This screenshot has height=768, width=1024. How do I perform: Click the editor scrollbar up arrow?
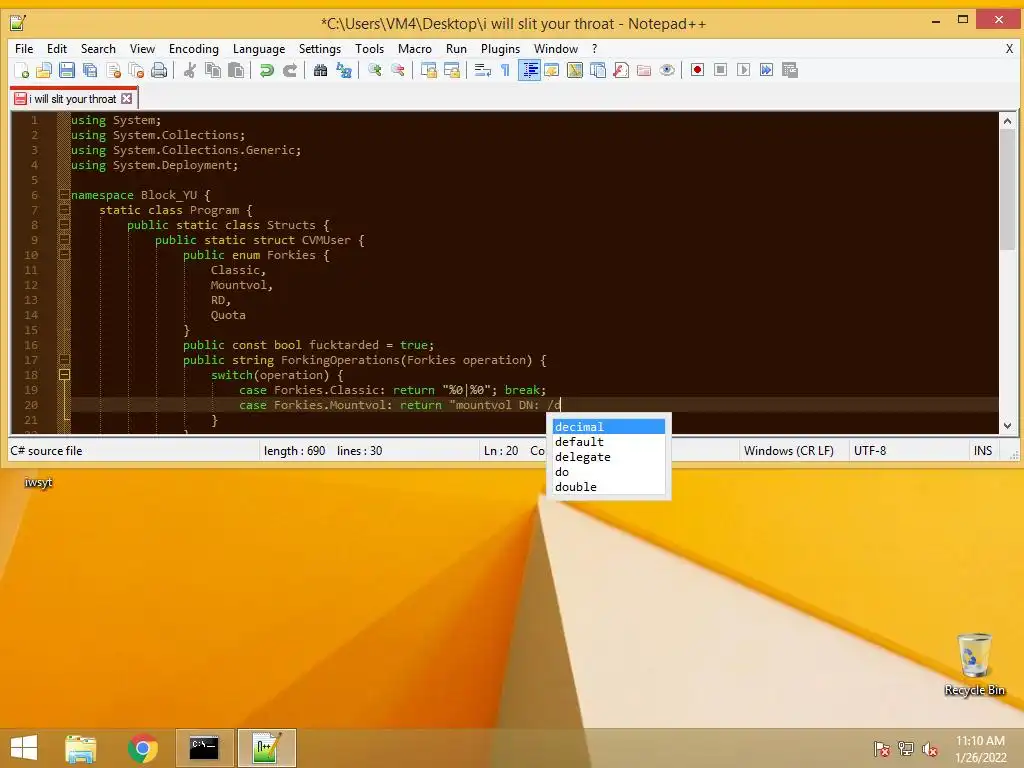point(1007,121)
